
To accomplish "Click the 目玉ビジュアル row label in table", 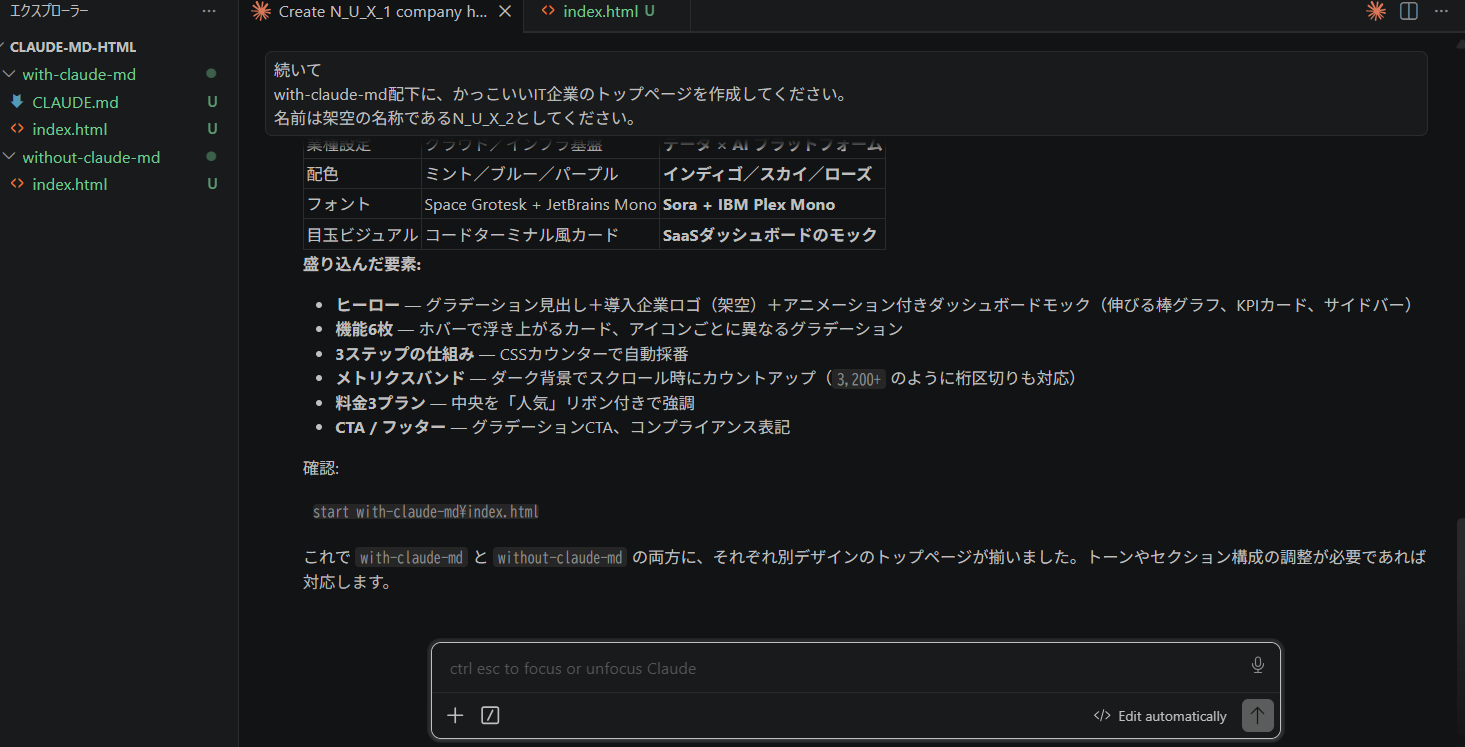I will (362, 235).
